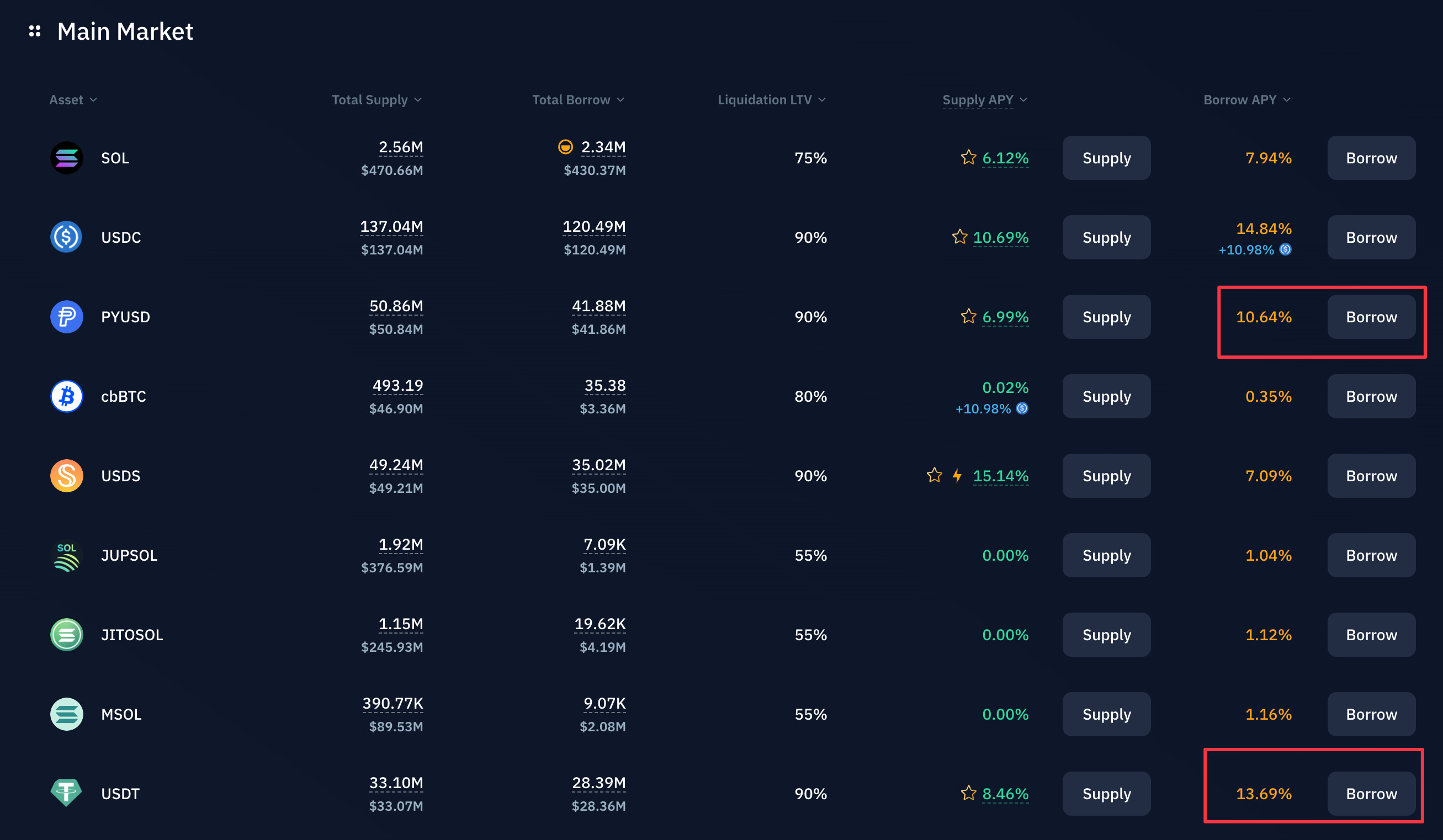Click Borrow in the JUPSOL row
Image resolution: width=1443 pixels, height=840 pixels.
[1371, 555]
